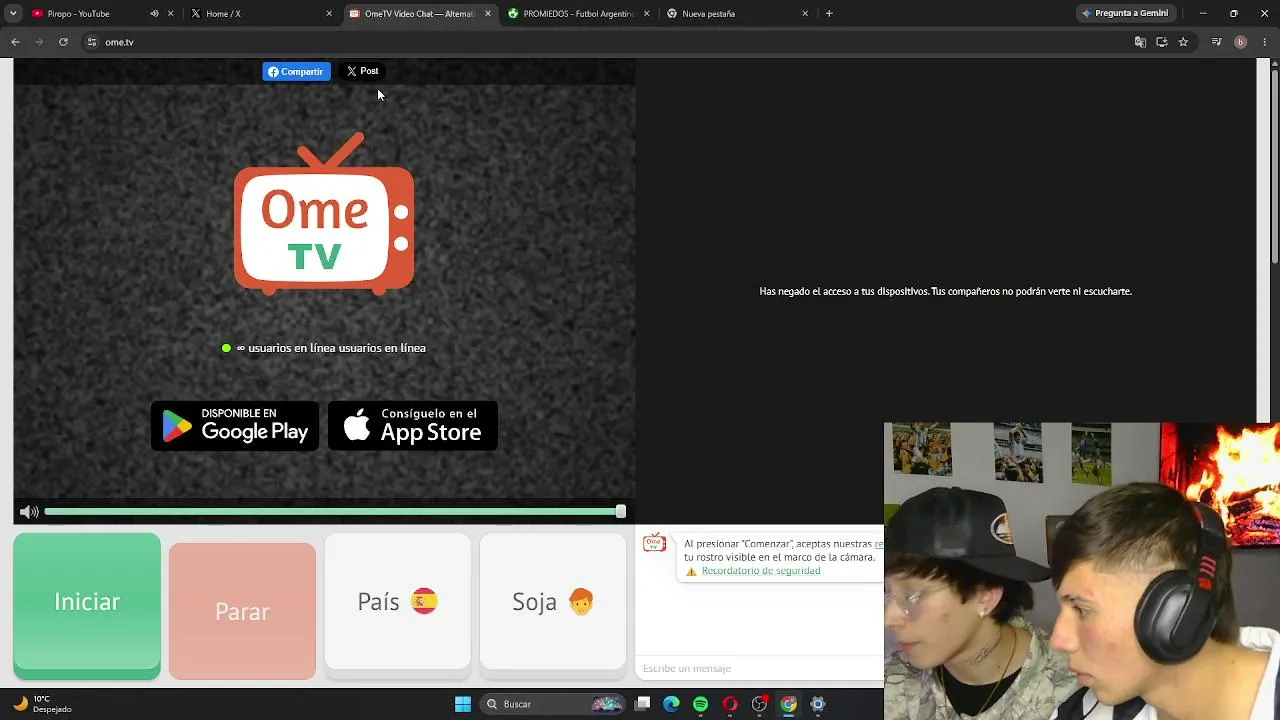Click the 'usuarios en línea' status text
Screen dimensions: 1280x720
(x=330, y=348)
